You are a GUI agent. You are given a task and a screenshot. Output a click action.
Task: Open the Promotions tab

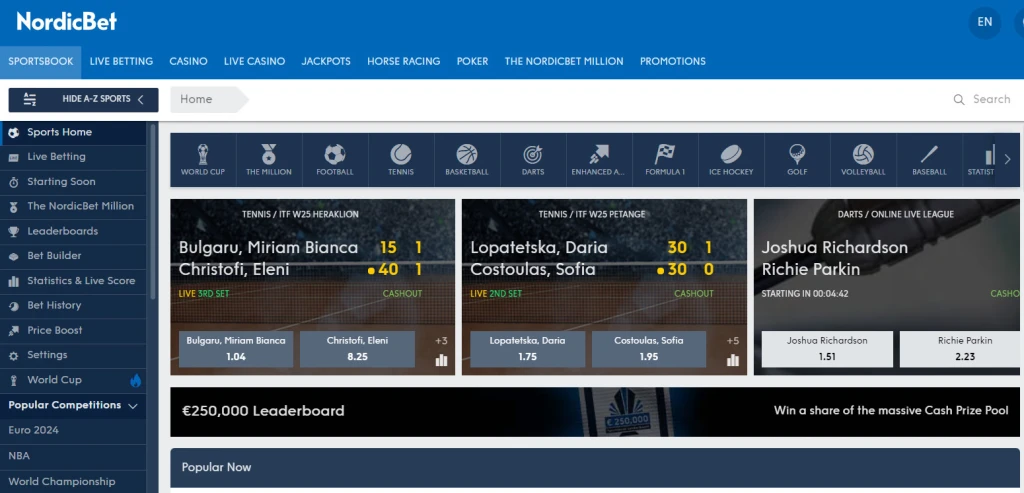click(673, 61)
